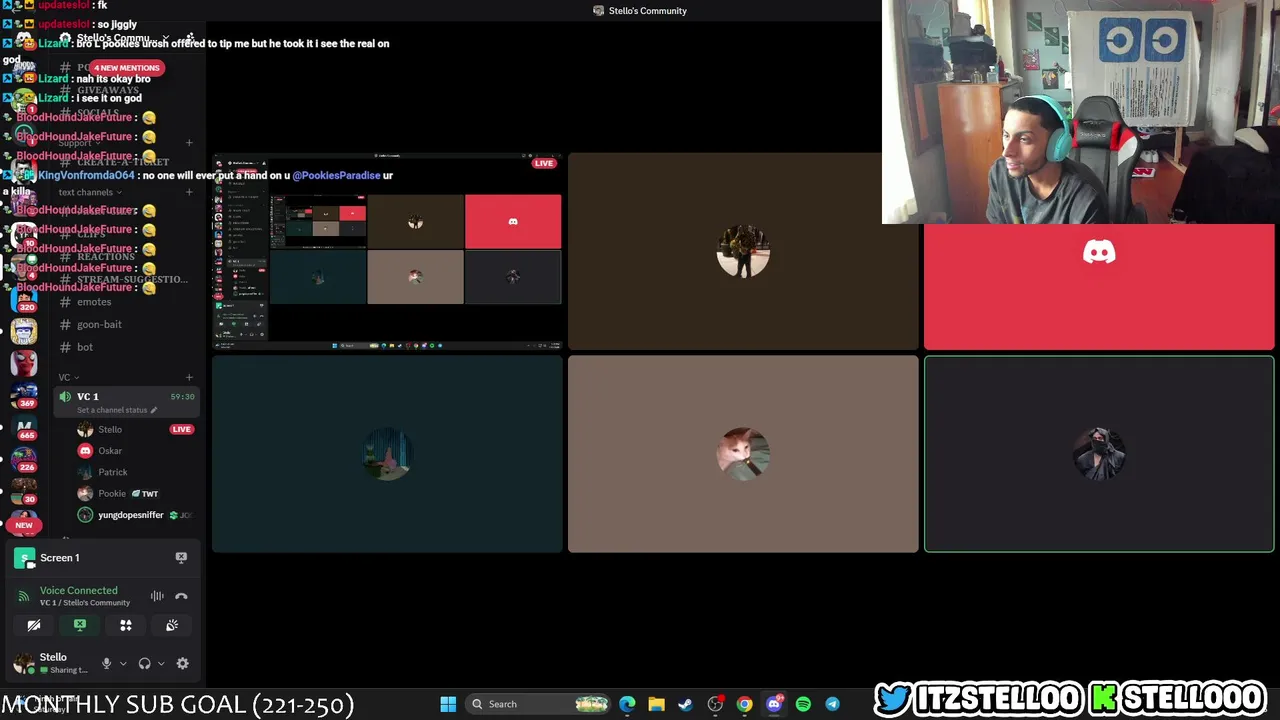The width and height of the screenshot is (1280, 720).
Task: Focus the live screen share stream tile
Action: 387,252
